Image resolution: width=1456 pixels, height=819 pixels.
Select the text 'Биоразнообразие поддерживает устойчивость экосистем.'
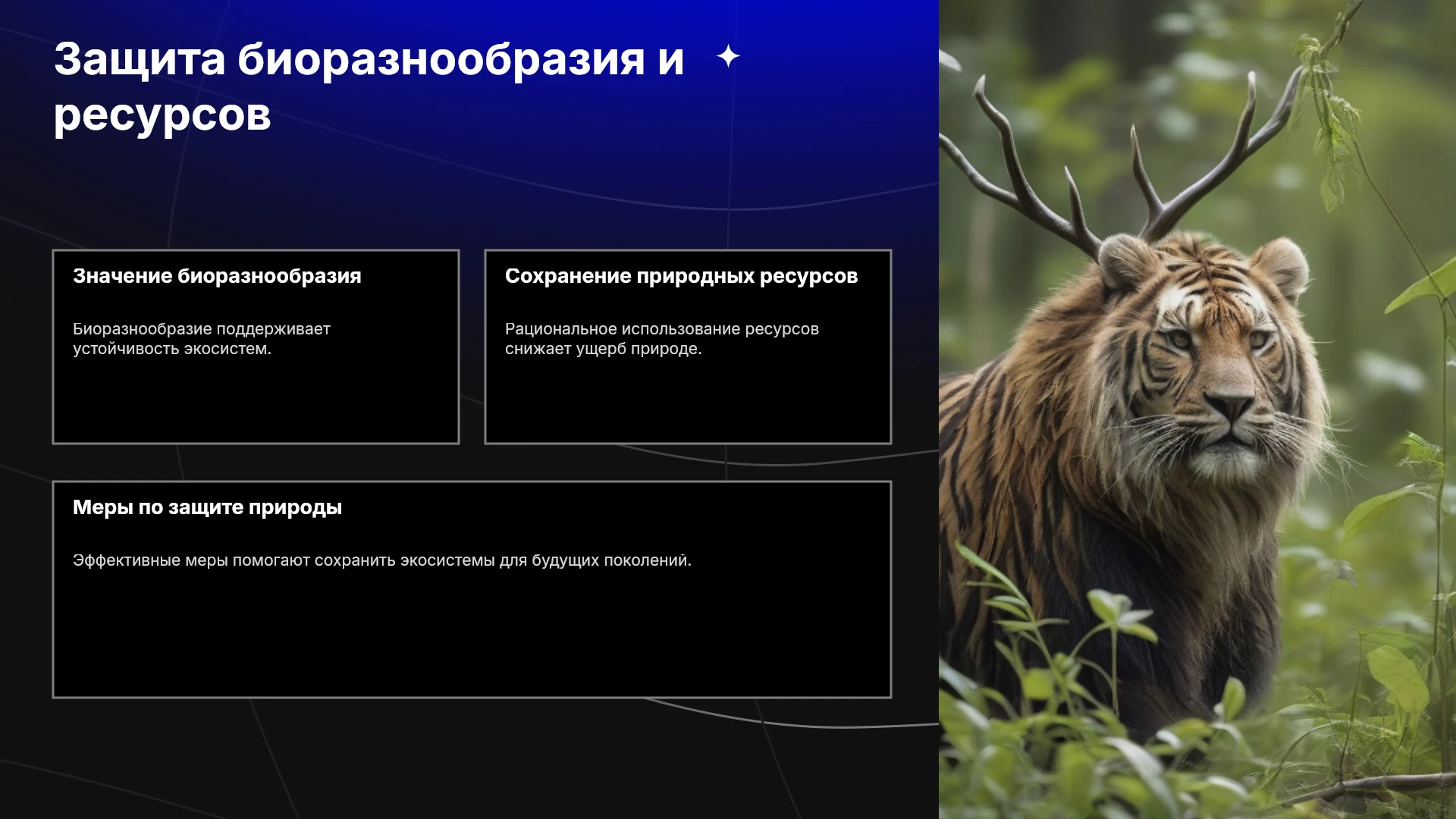click(x=202, y=339)
